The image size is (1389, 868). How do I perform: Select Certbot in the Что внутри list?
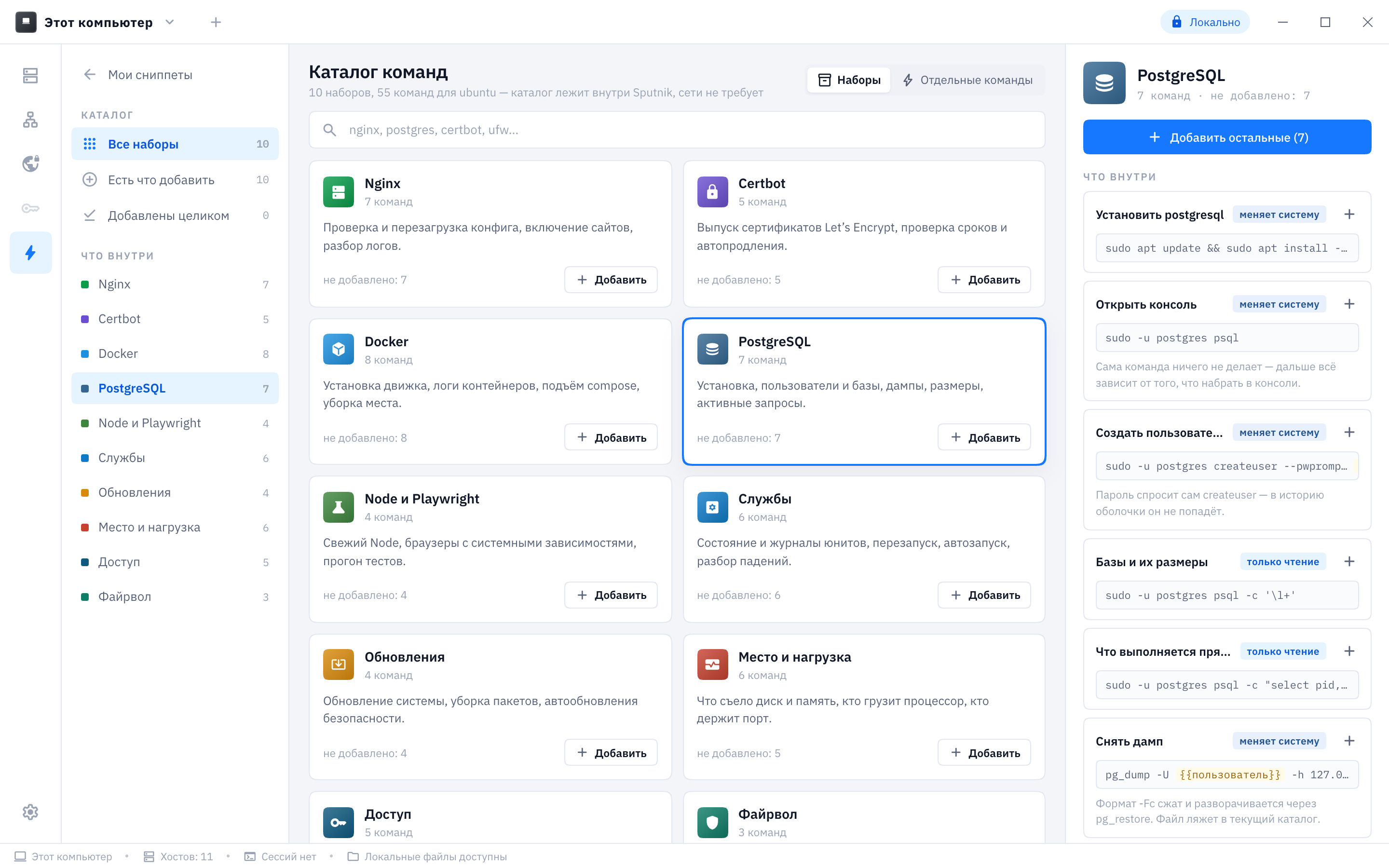tap(175, 319)
